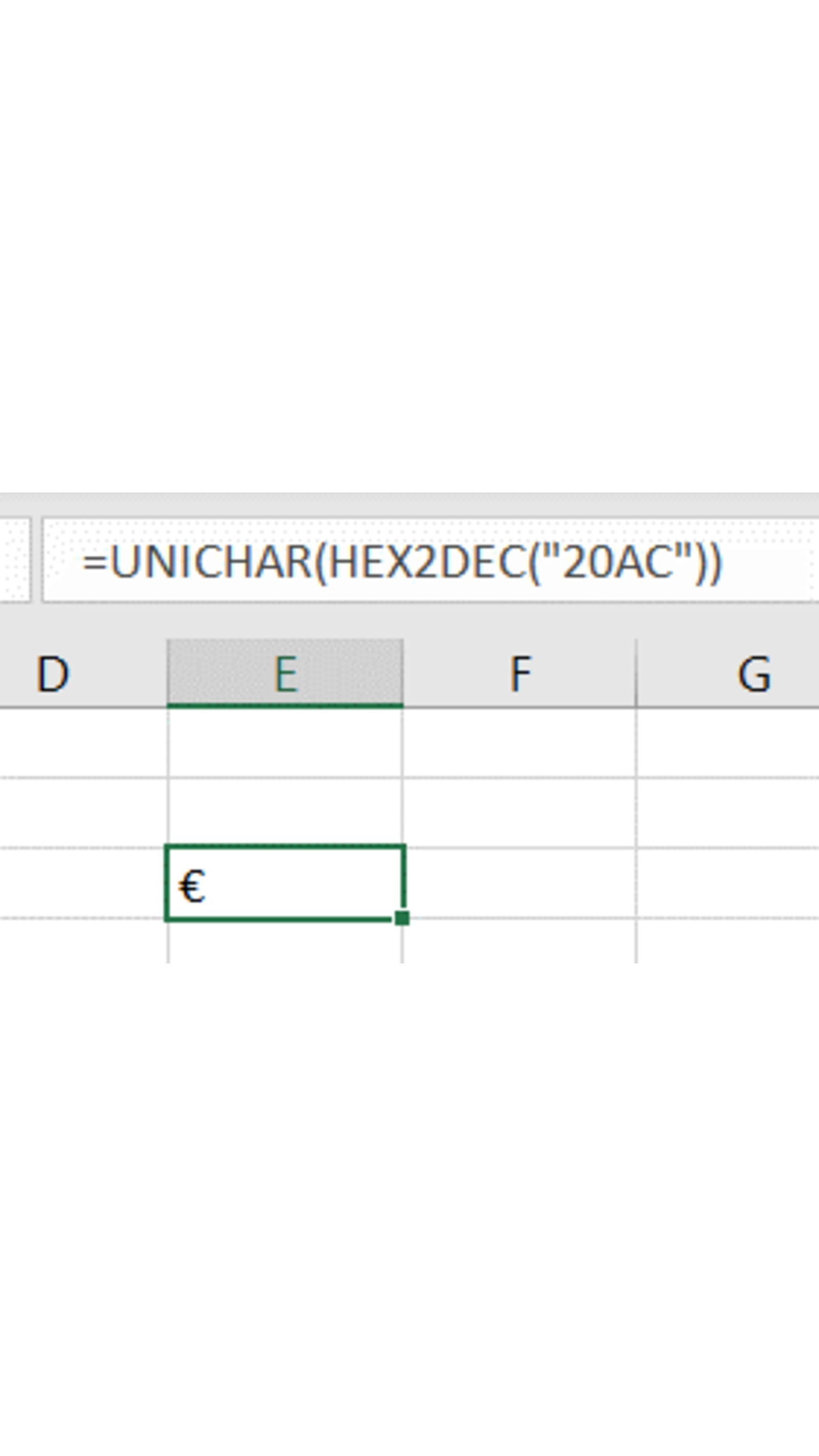Click the green fill handle of the selected cell
819x1456 pixels.
click(402, 918)
